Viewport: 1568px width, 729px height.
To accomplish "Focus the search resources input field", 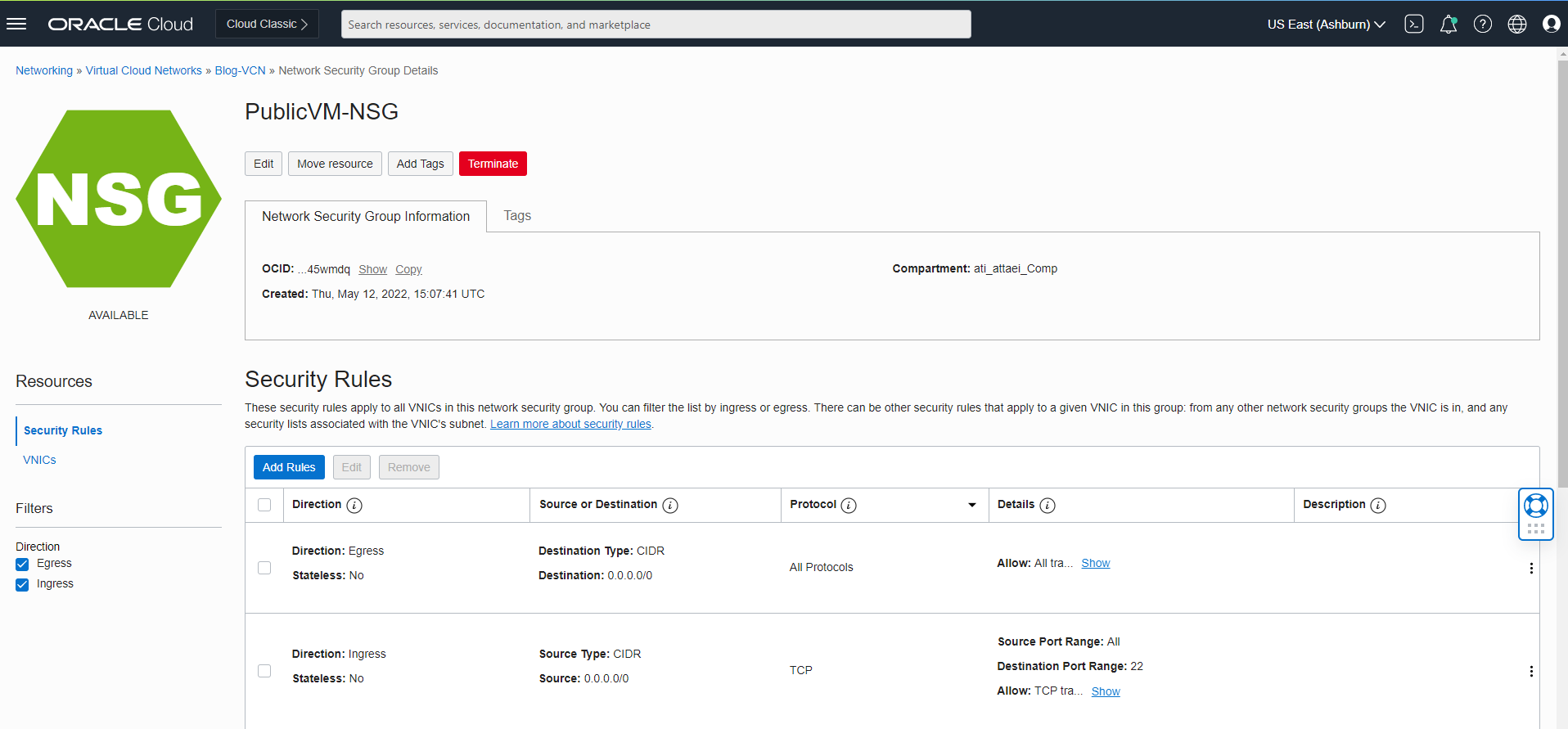I will 656,25.
